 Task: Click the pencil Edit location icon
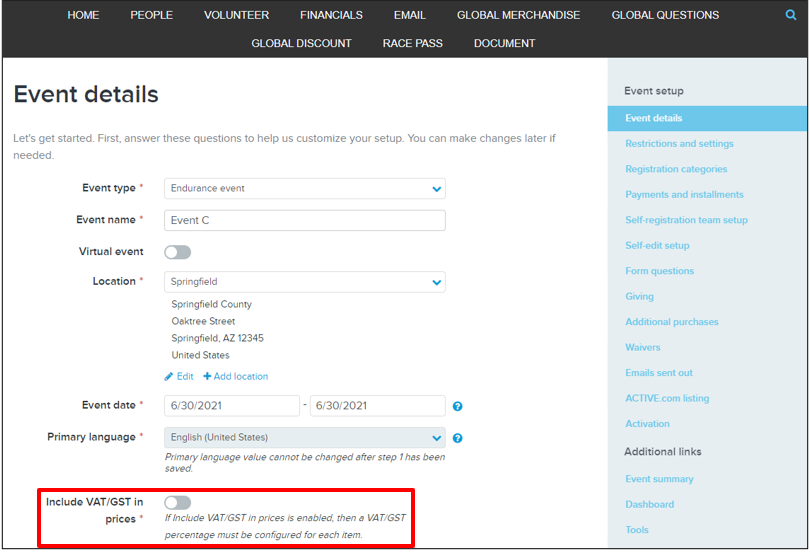coord(169,377)
